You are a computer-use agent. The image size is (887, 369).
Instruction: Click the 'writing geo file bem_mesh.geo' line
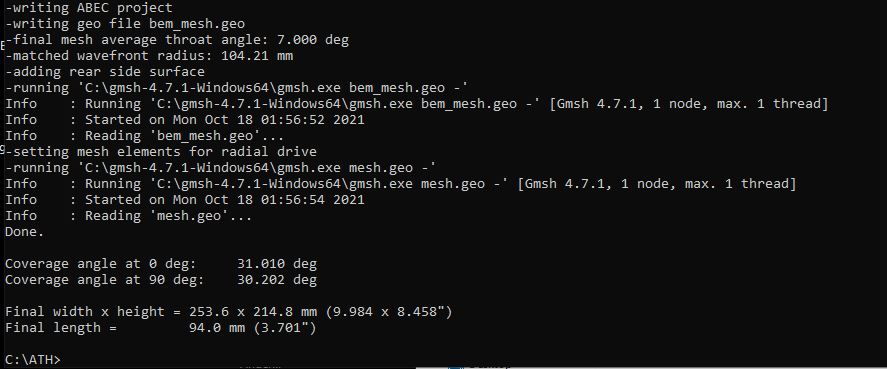tap(125, 24)
